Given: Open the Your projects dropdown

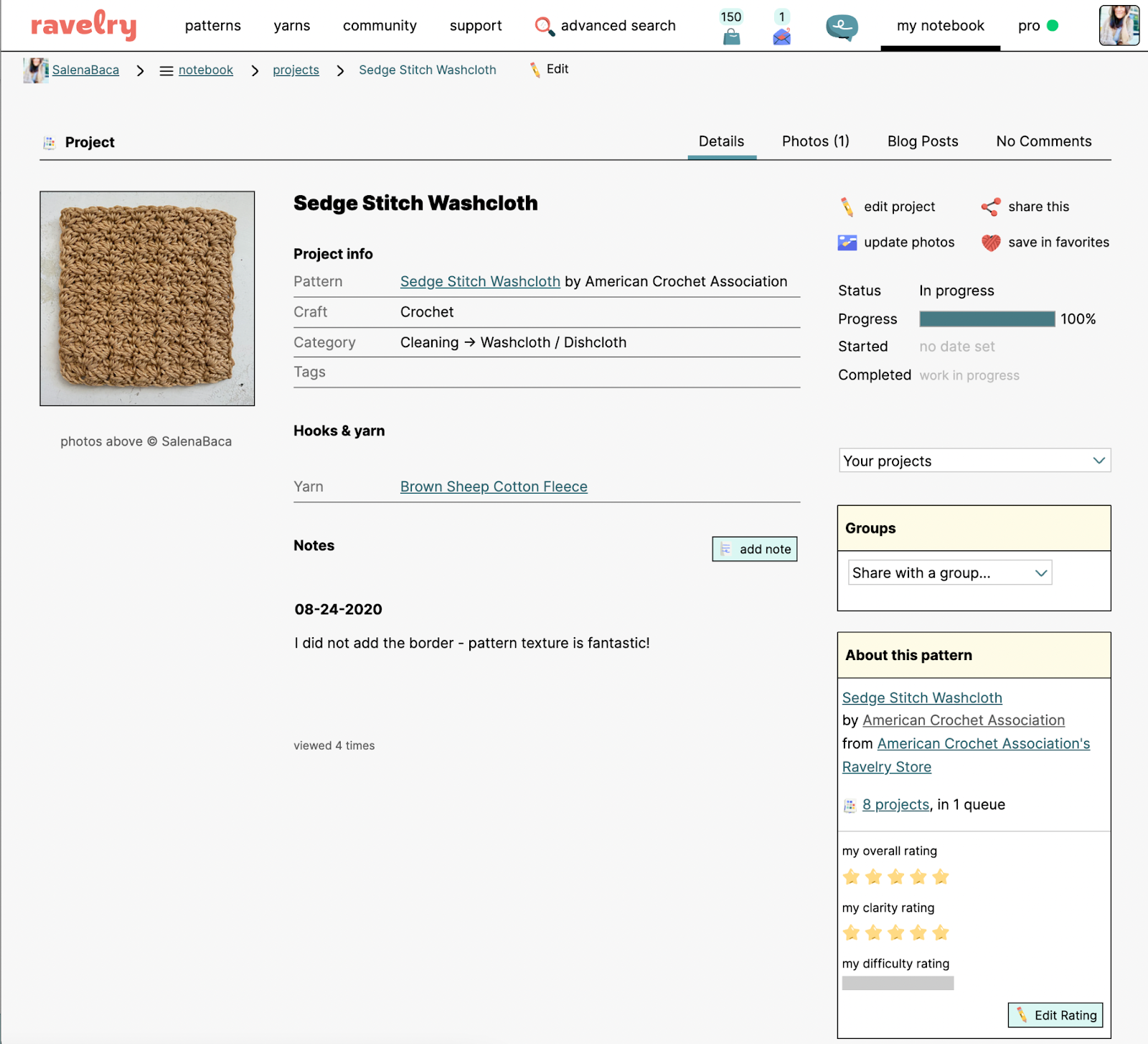Looking at the screenshot, I should click(974, 461).
